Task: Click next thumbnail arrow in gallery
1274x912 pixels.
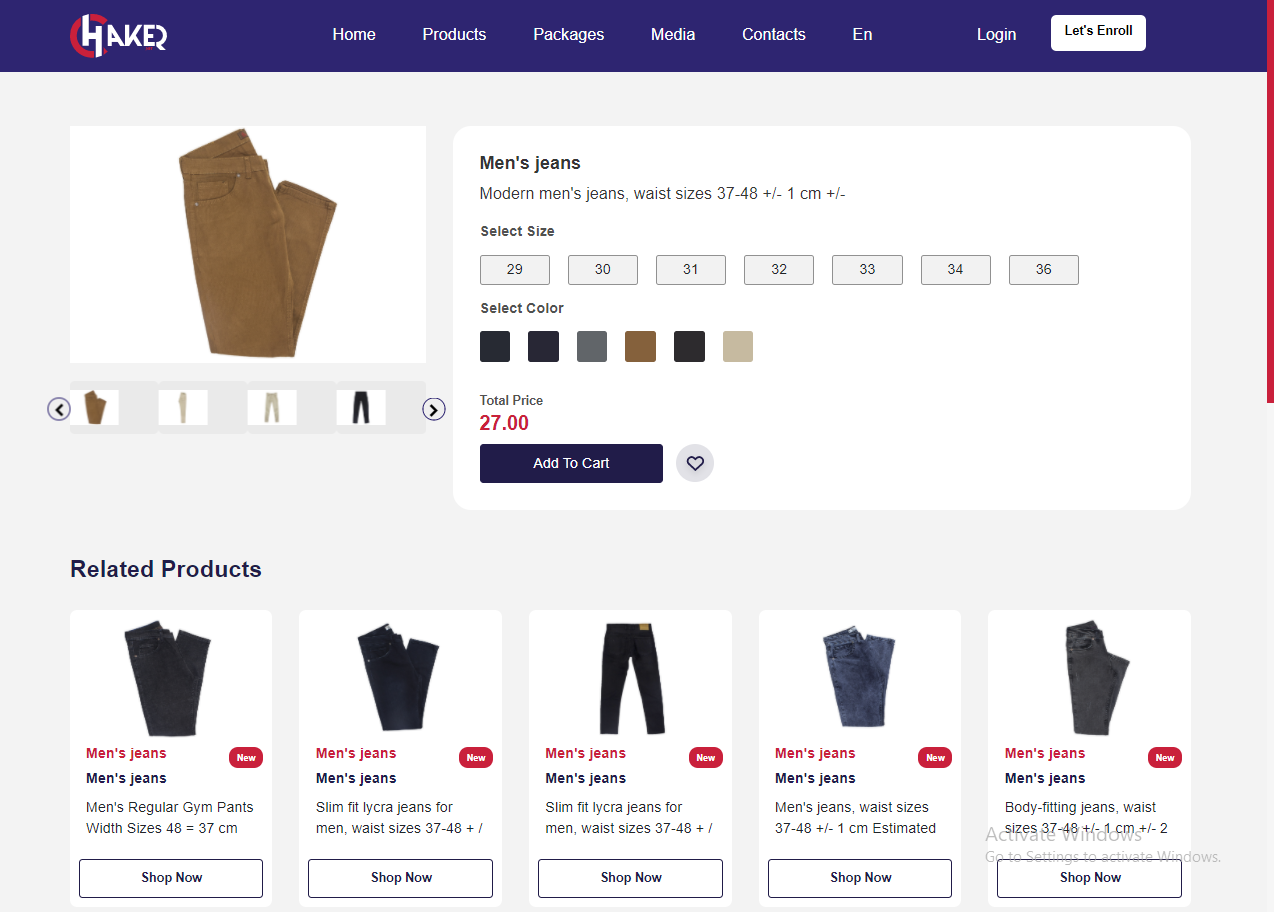Action: click(434, 409)
